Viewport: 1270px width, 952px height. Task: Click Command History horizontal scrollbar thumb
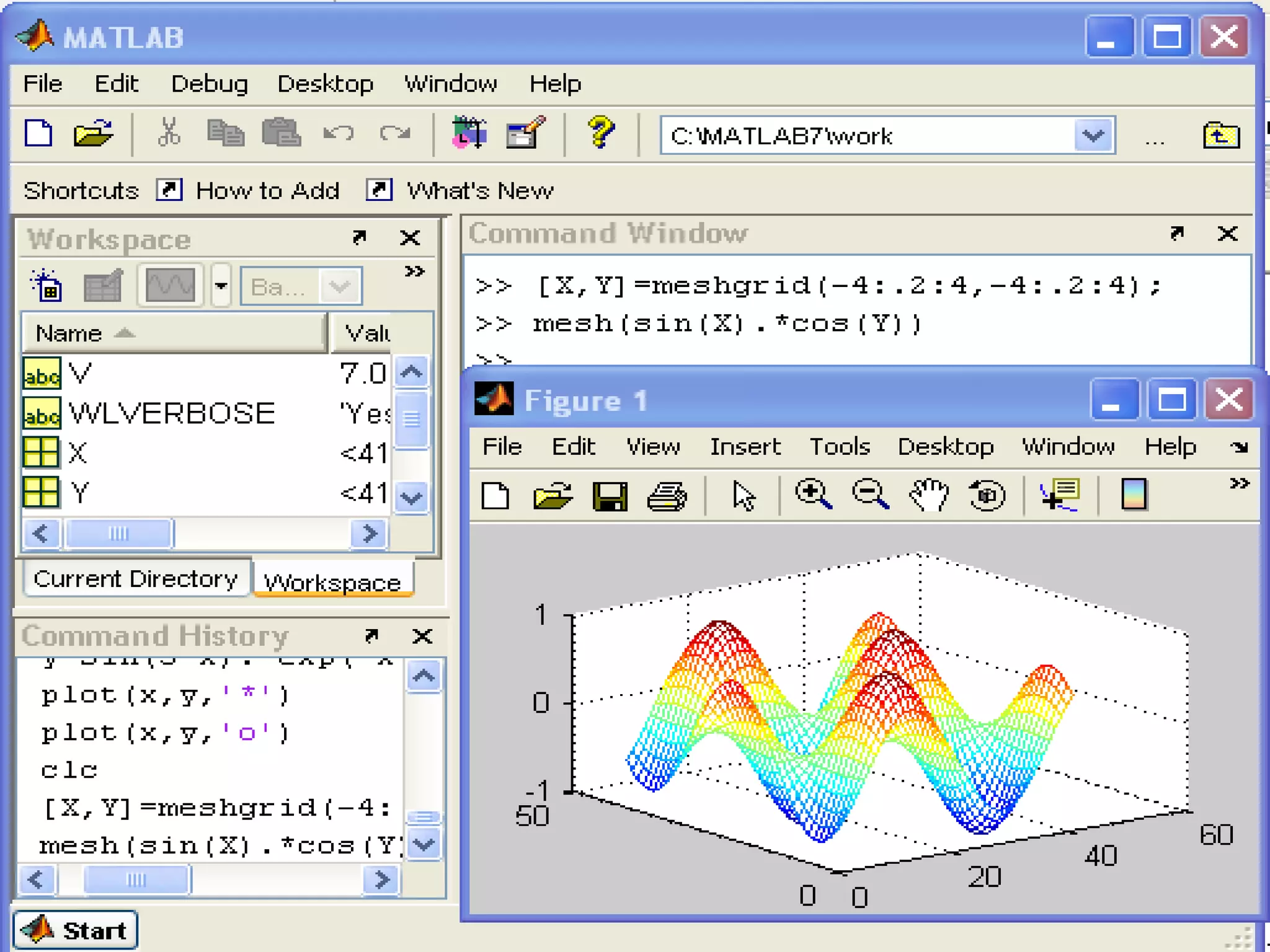[136, 879]
